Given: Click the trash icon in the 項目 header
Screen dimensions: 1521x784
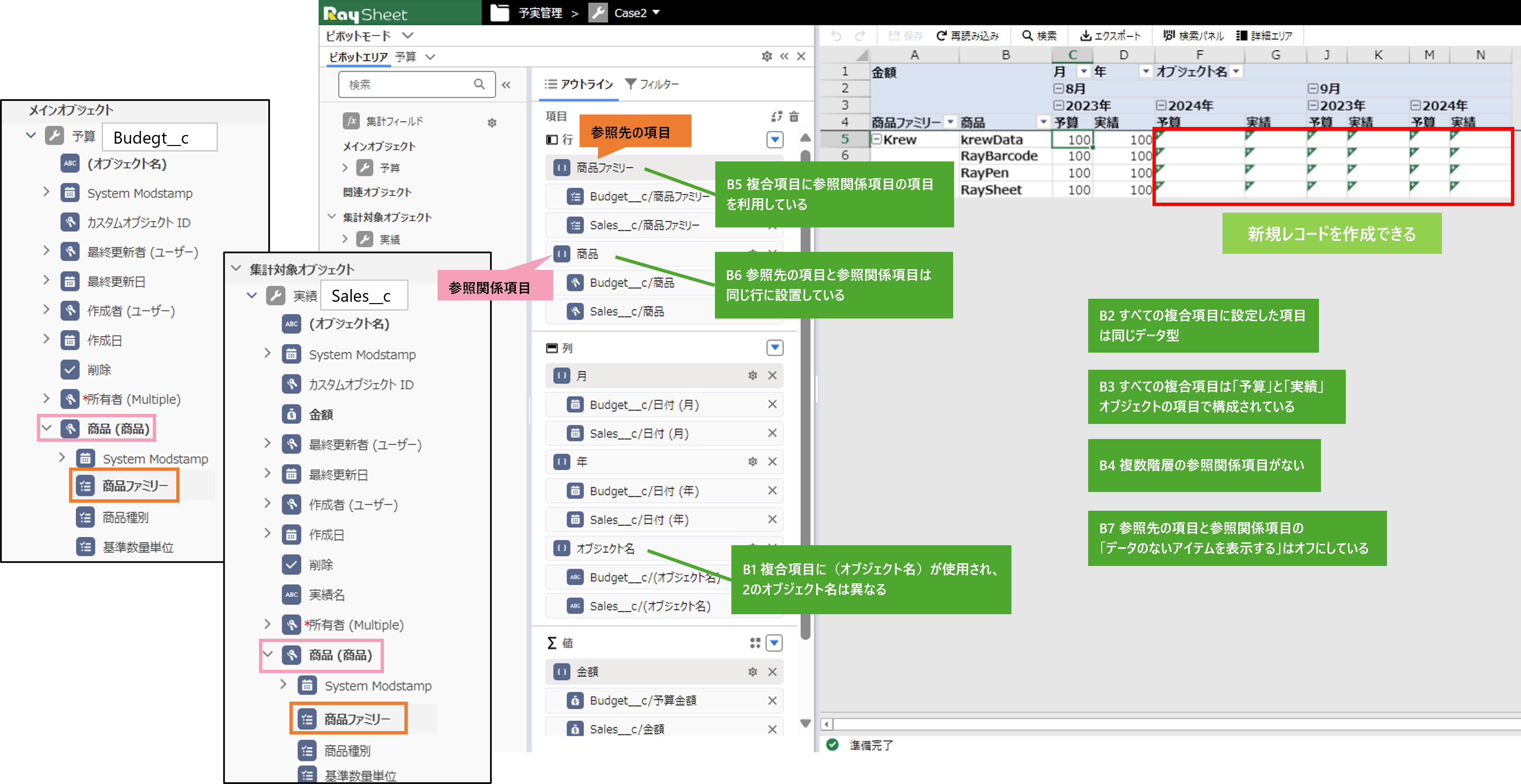Looking at the screenshot, I should 794,116.
